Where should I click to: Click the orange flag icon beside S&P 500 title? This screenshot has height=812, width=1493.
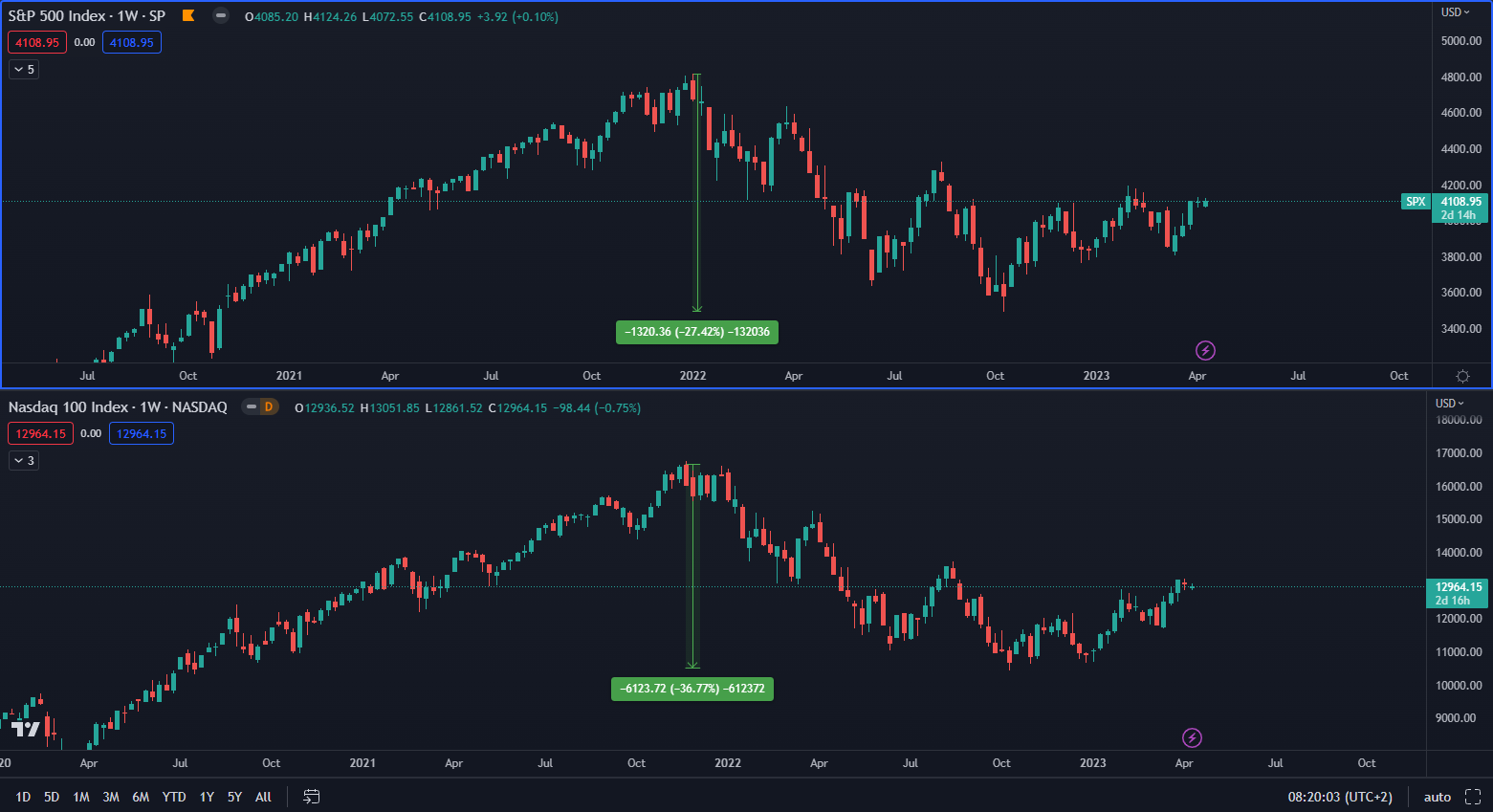(188, 15)
